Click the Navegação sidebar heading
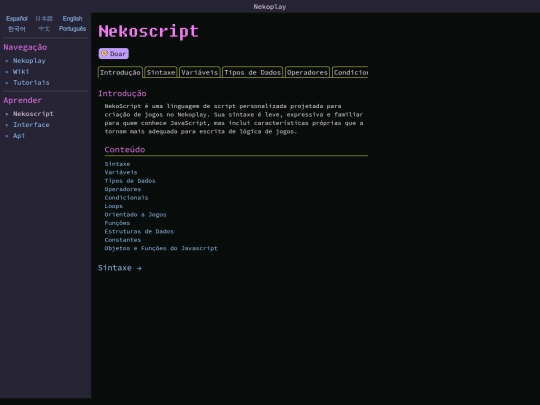The height and width of the screenshot is (405, 540). pyautogui.click(x=25, y=48)
